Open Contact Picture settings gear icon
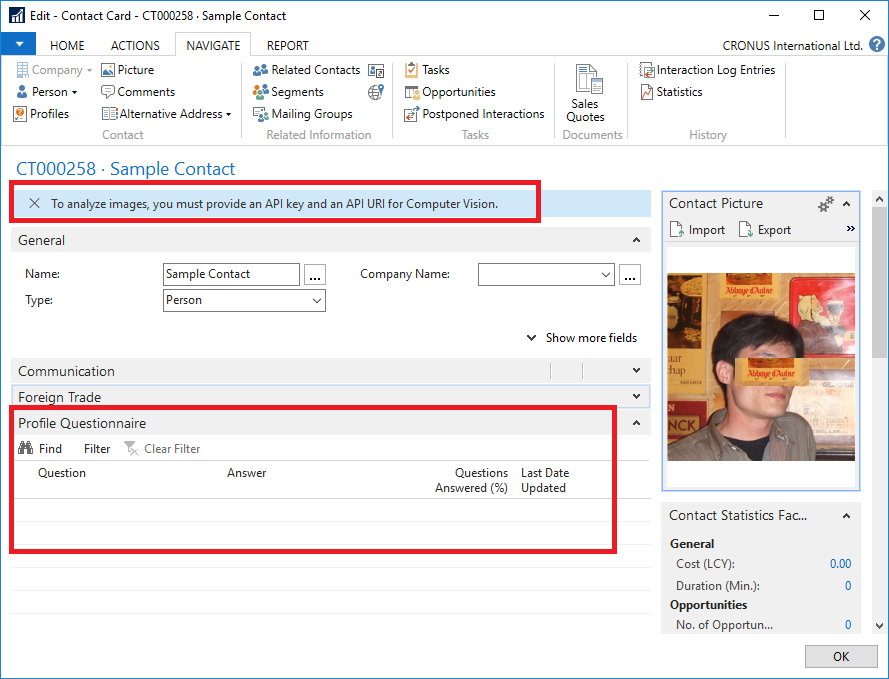Viewport: 889px width, 679px height. pos(826,204)
